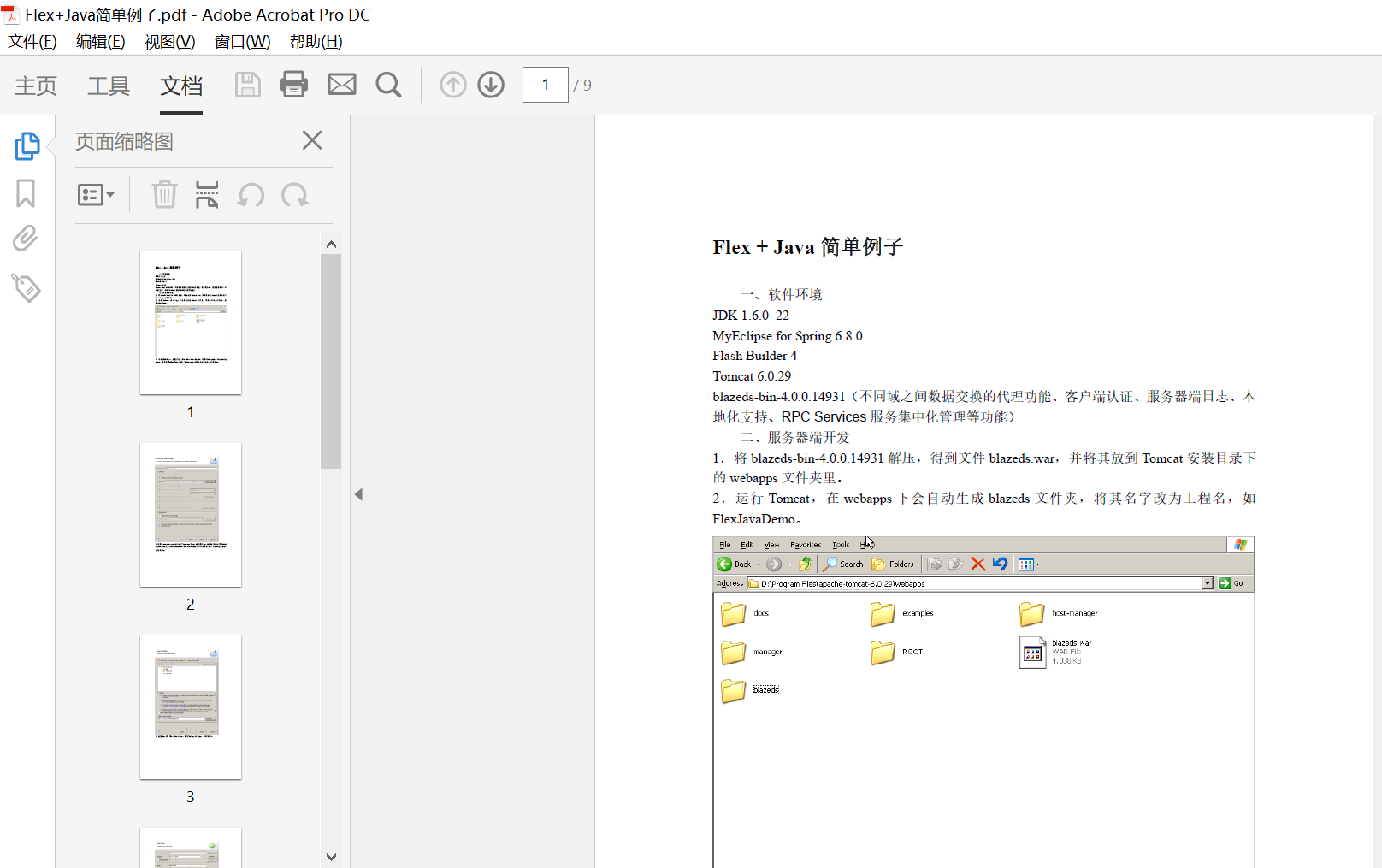Click the 'host-manager' folder in embedded image
Image resolution: width=1382 pixels, height=868 pixels.
tap(1059, 613)
